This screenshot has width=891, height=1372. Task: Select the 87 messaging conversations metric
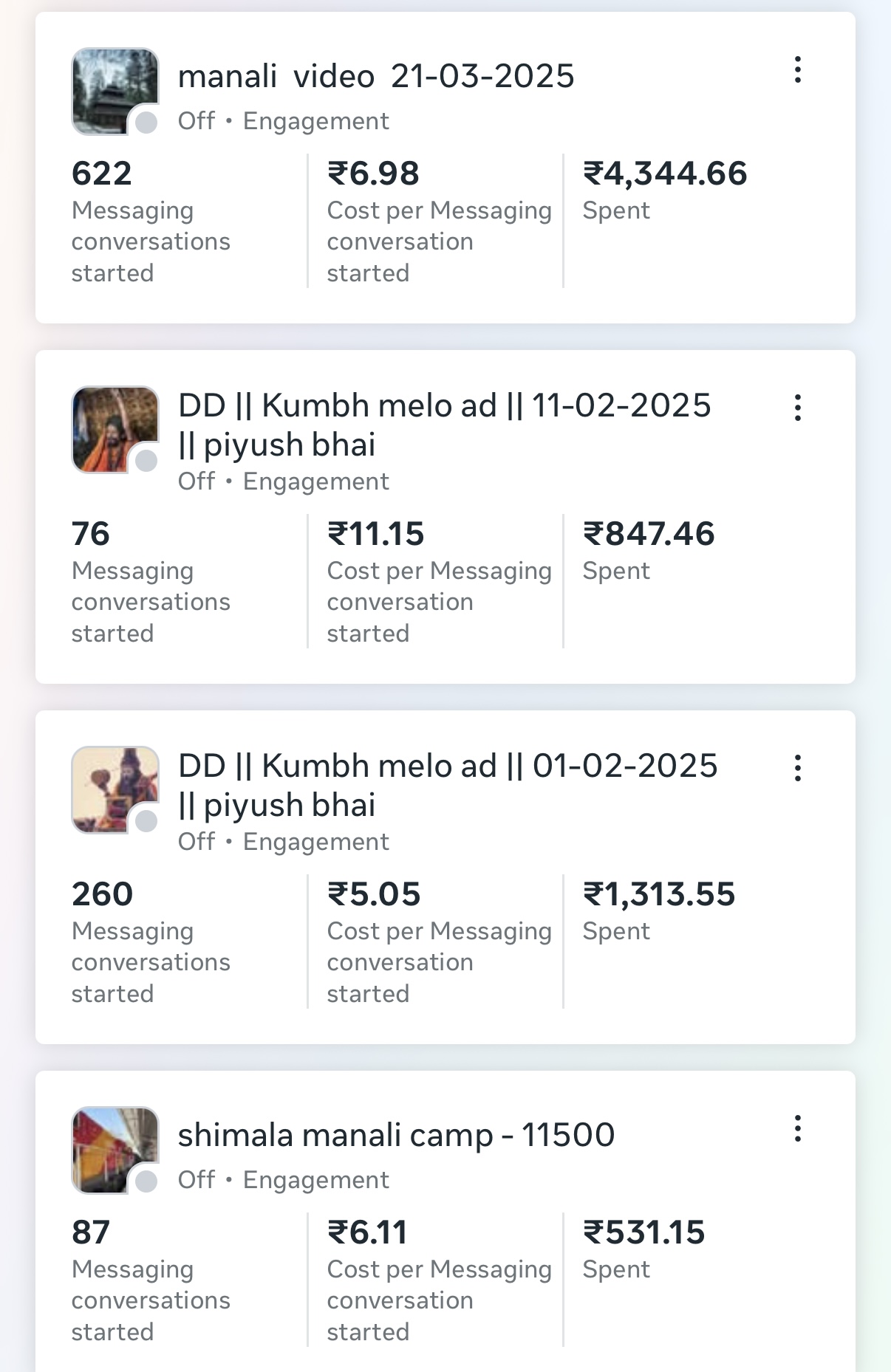pyautogui.click(x=91, y=1233)
